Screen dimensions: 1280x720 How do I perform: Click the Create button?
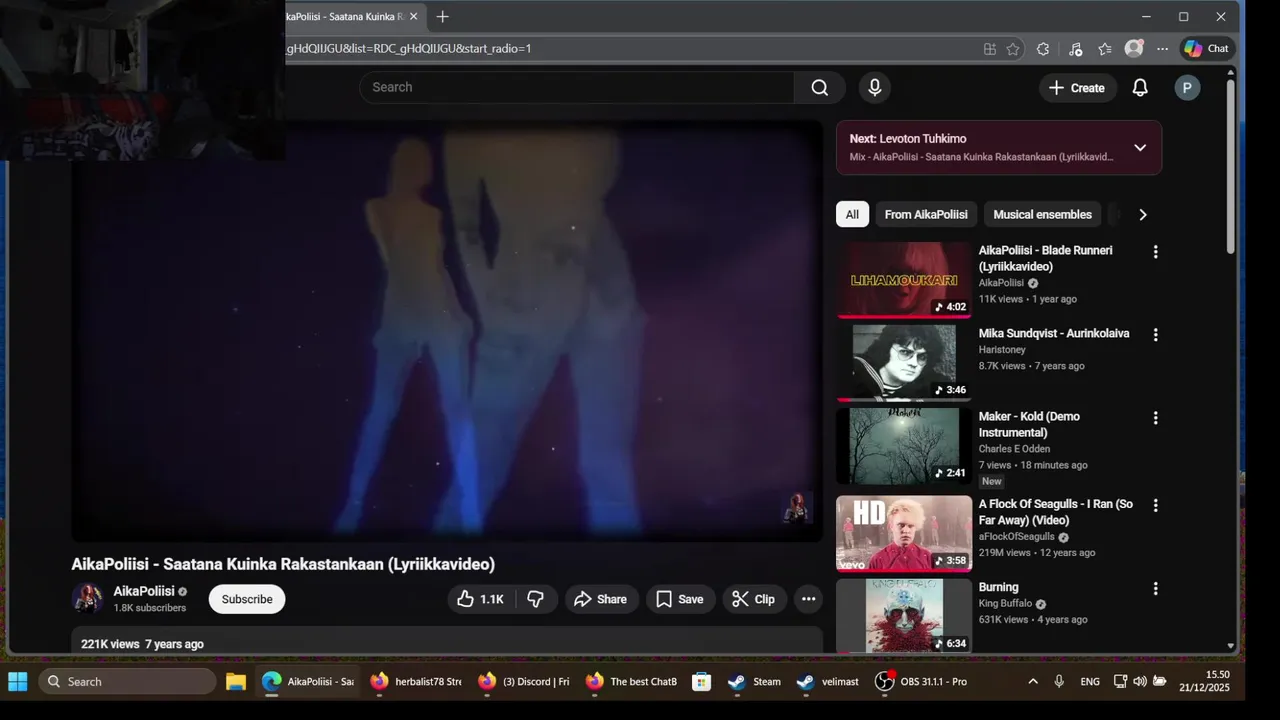click(x=1076, y=88)
